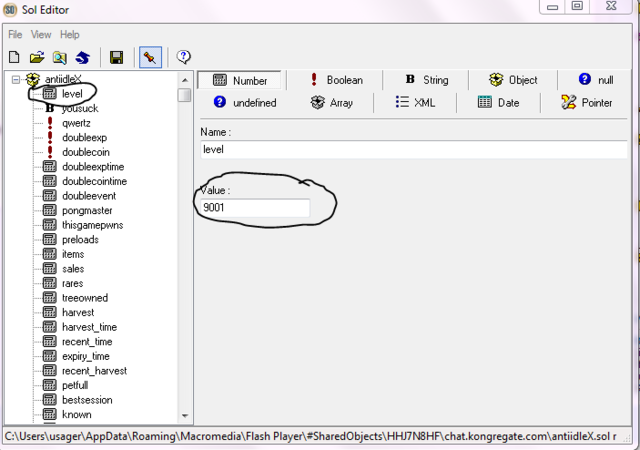Screen dimensions: 640x450
Task: Open the View menu
Action: tap(41, 34)
